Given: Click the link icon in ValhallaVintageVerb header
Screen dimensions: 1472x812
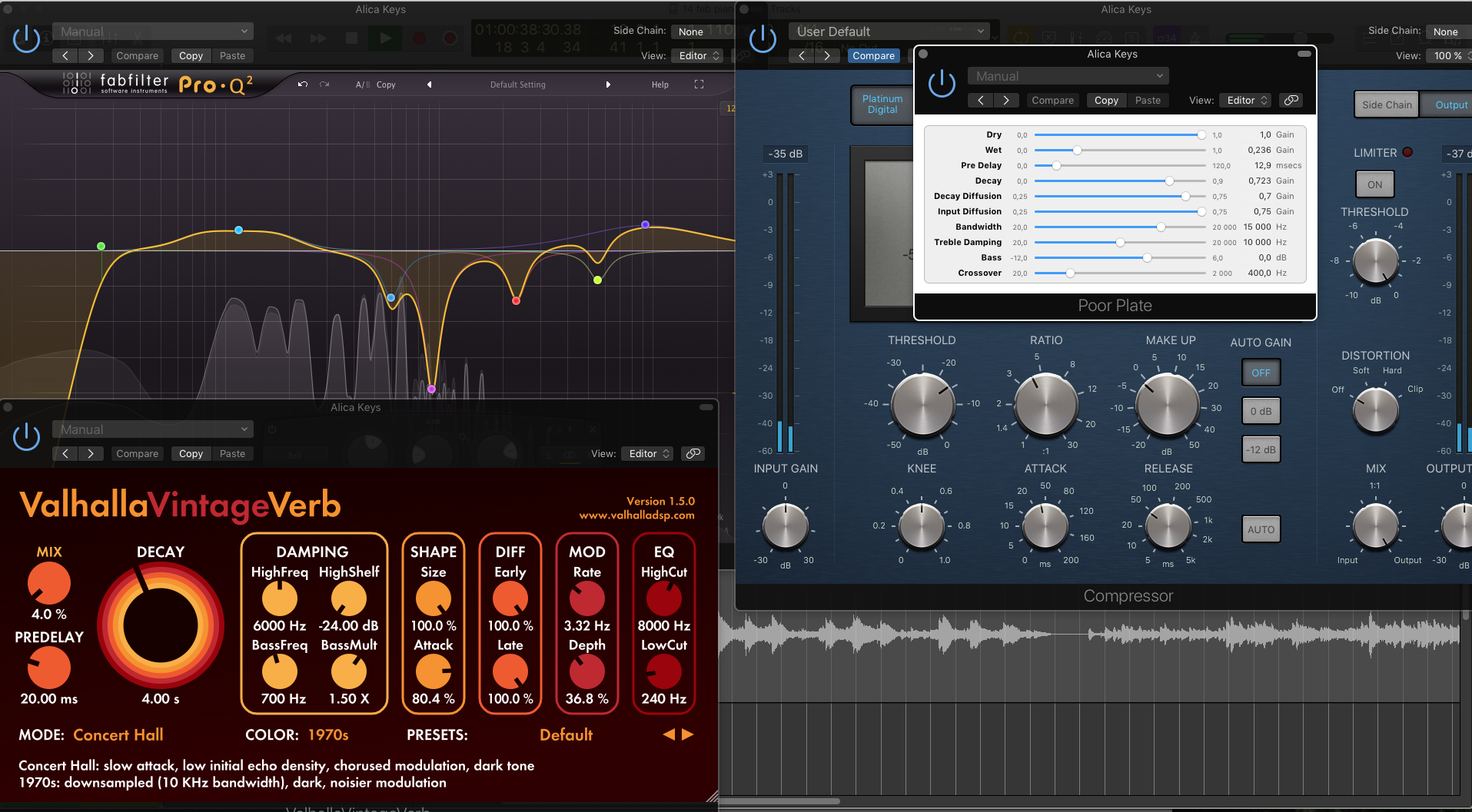Looking at the screenshot, I should coord(693,454).
